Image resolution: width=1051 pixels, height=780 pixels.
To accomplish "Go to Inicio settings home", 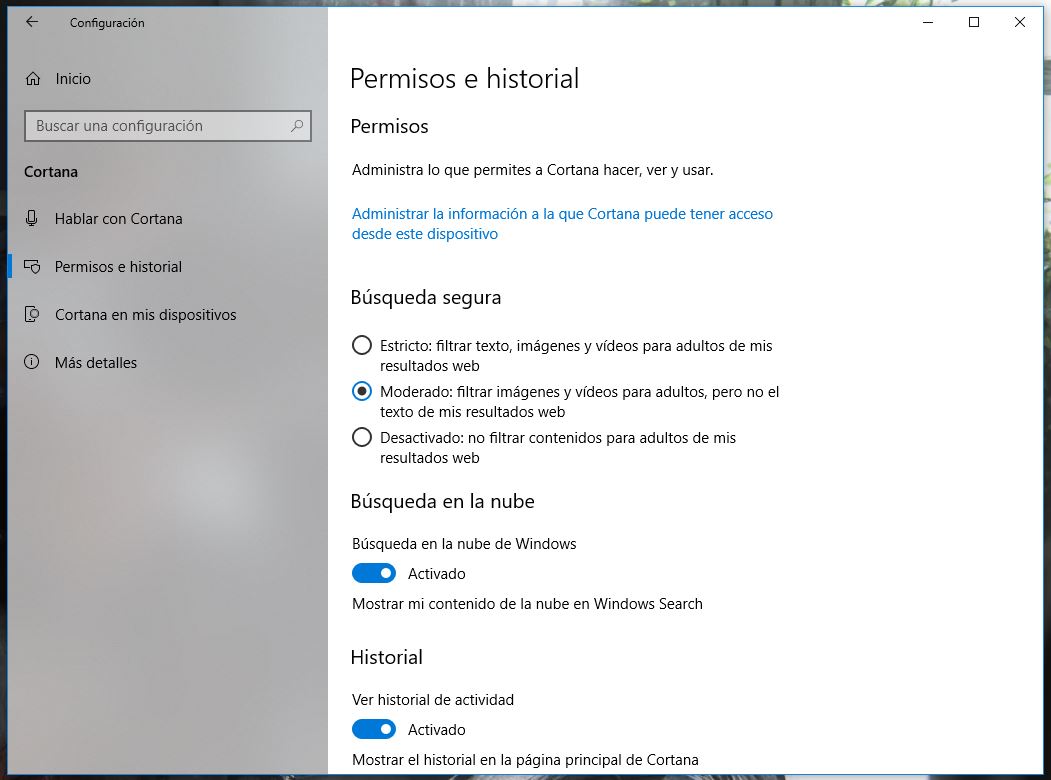I will tap(72, 79).
